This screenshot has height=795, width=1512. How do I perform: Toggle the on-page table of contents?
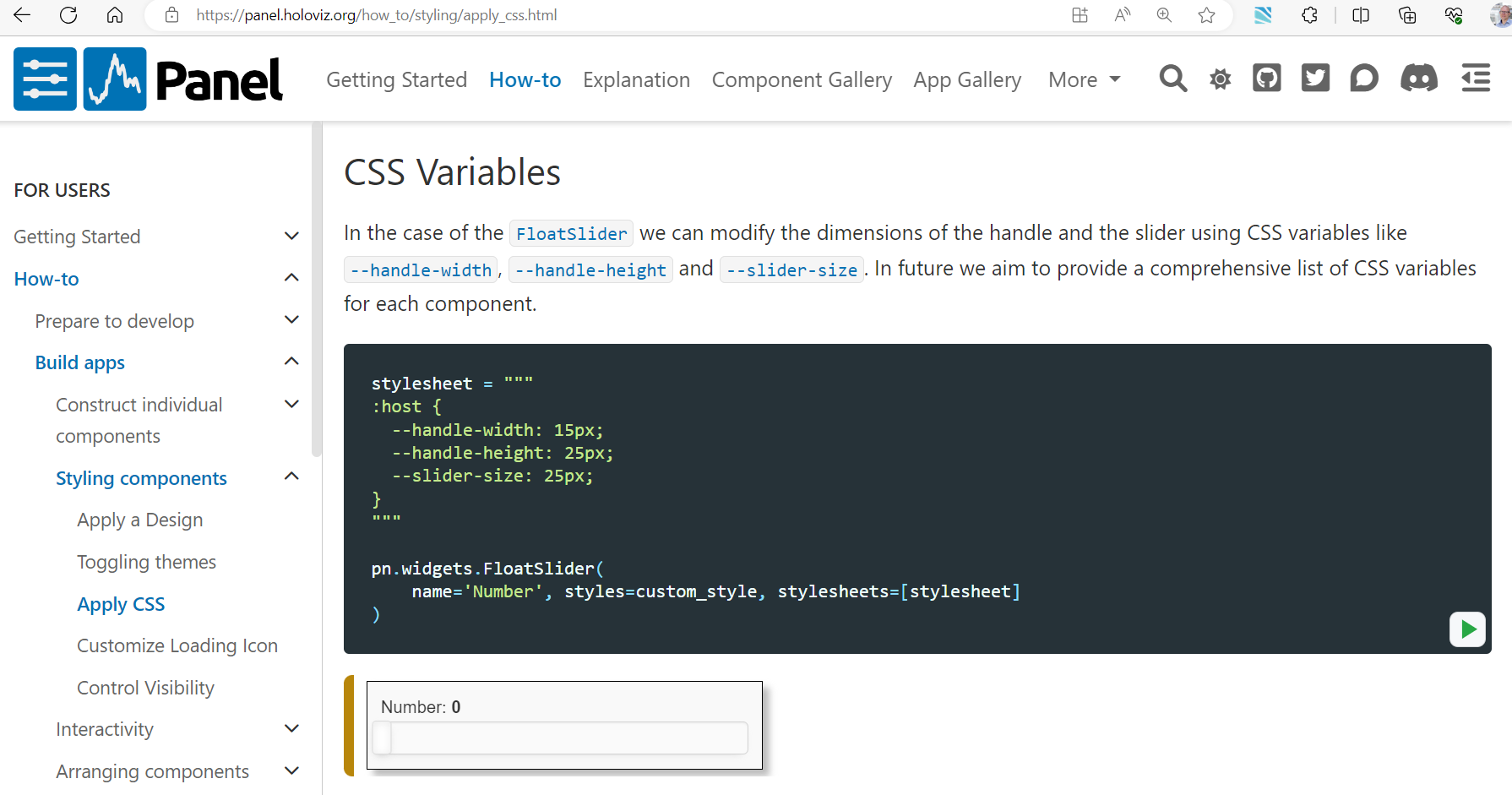pos(1475,79)
